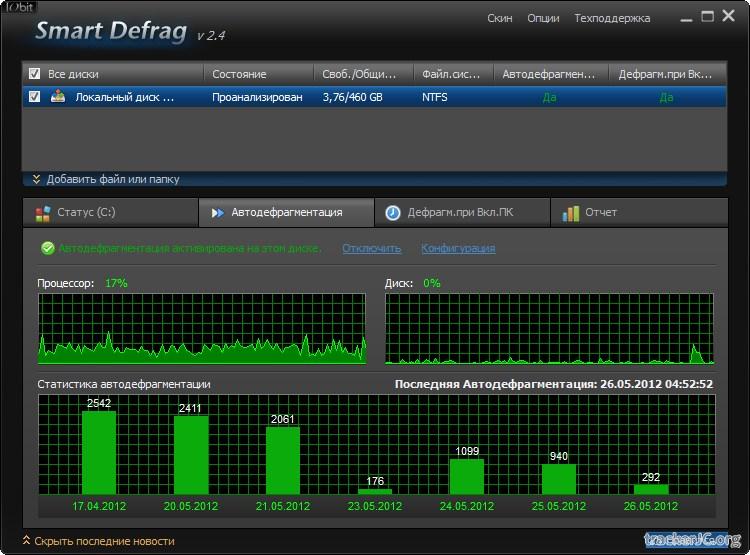Open the Опции menu

(x=543, y=18)
